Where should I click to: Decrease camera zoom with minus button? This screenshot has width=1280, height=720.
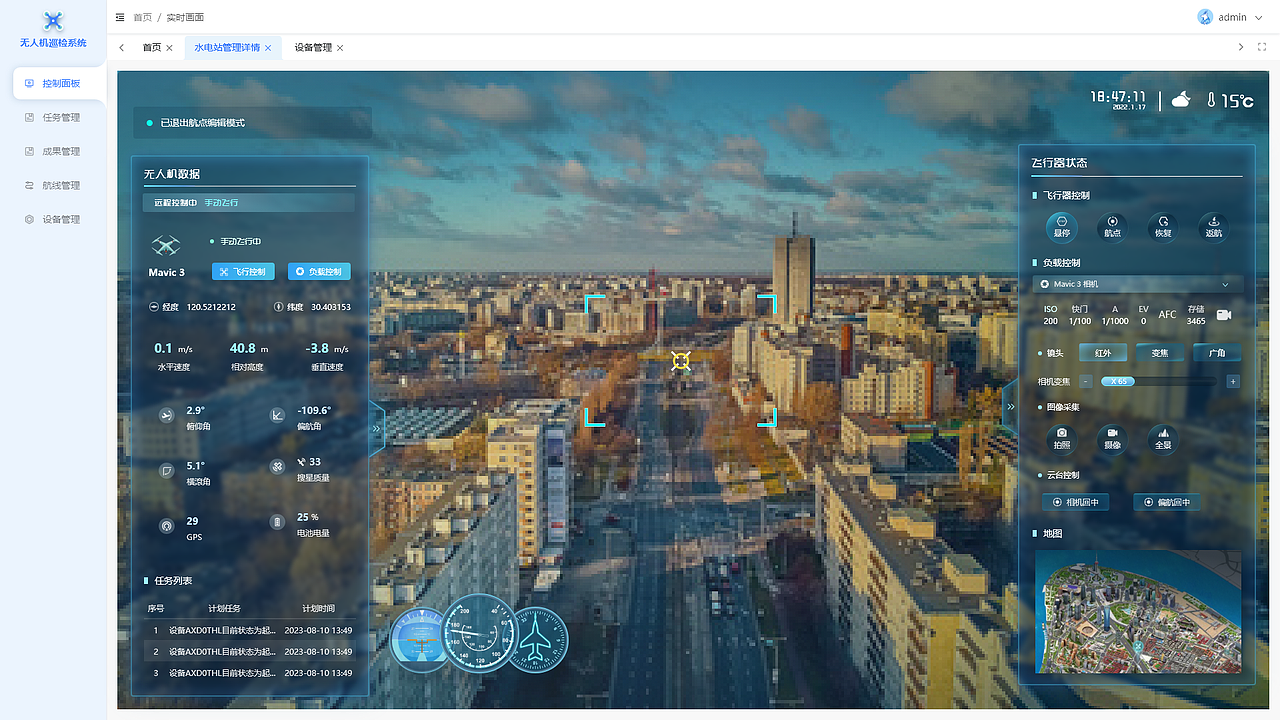pos(1086,381)
